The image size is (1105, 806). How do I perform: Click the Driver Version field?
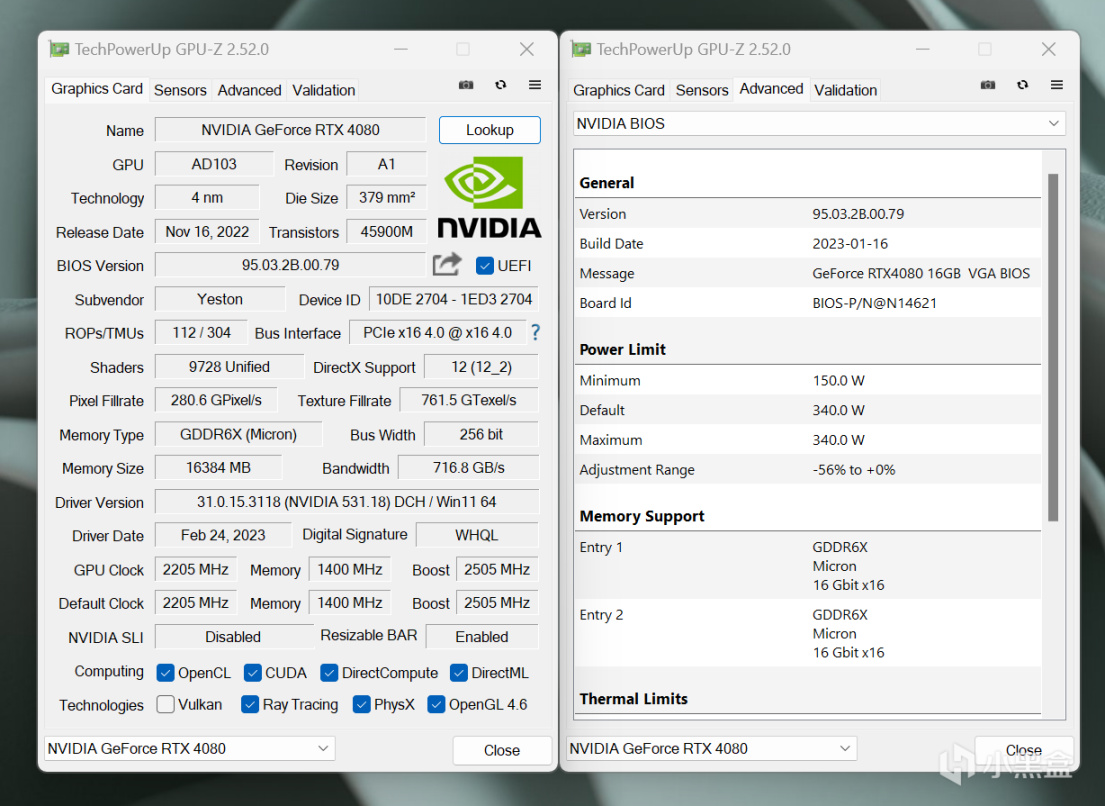click(x=347, y=502)
